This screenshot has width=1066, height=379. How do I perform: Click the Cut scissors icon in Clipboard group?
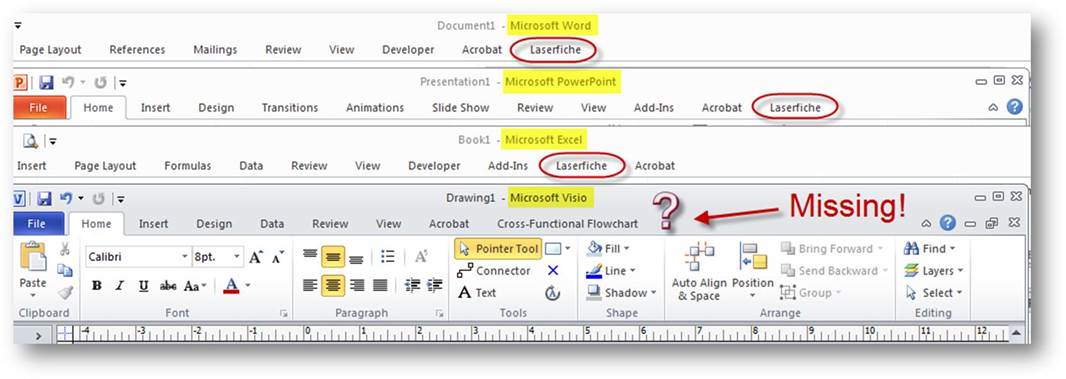65,249
